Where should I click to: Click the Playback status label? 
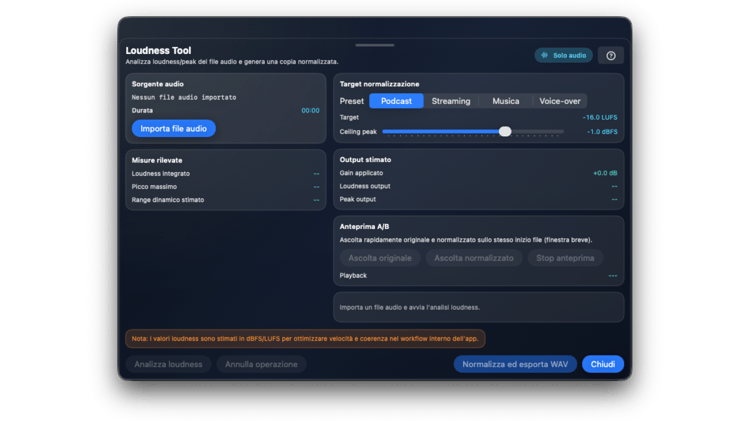pos(353,276)
